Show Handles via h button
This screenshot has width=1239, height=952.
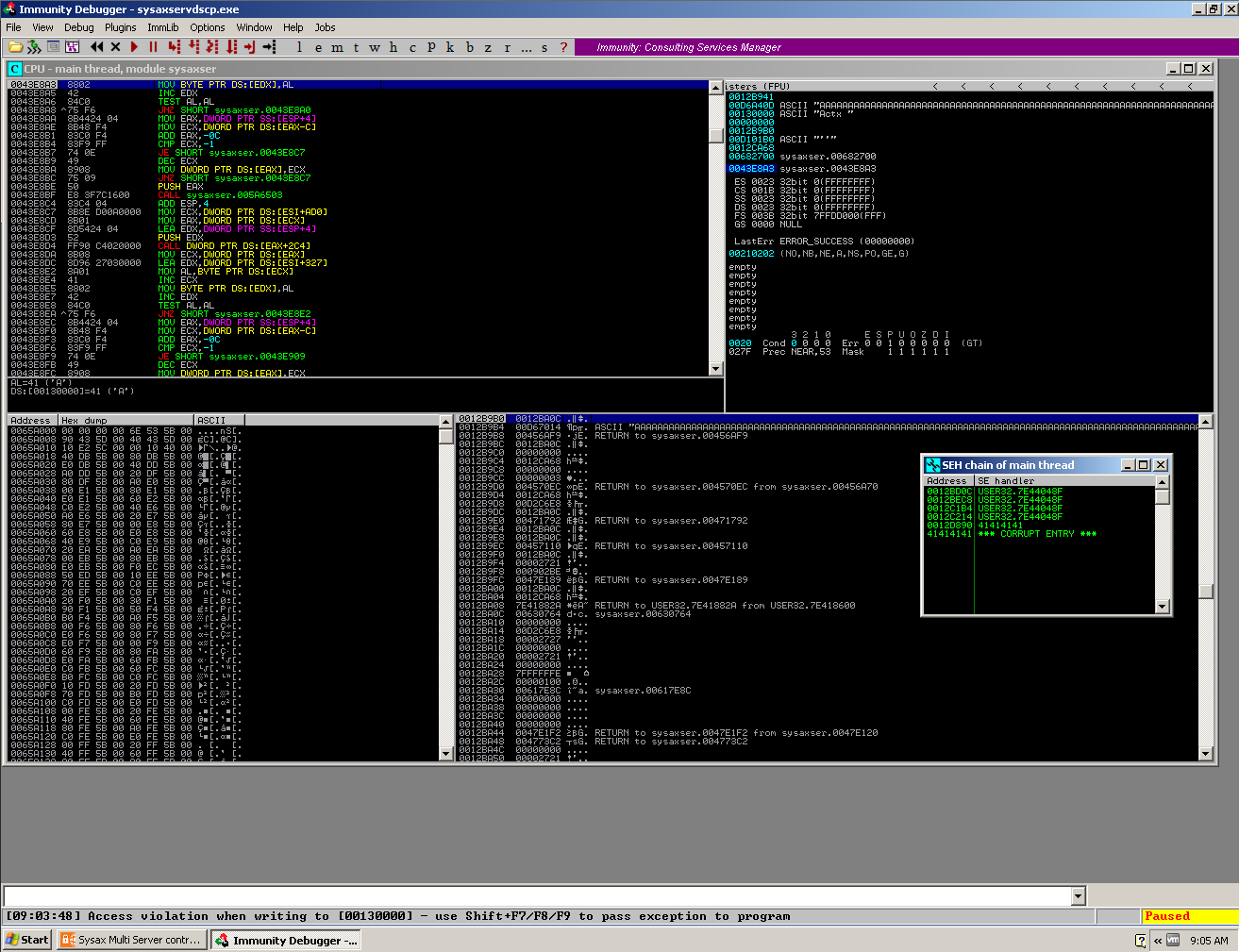pos(393,47)
